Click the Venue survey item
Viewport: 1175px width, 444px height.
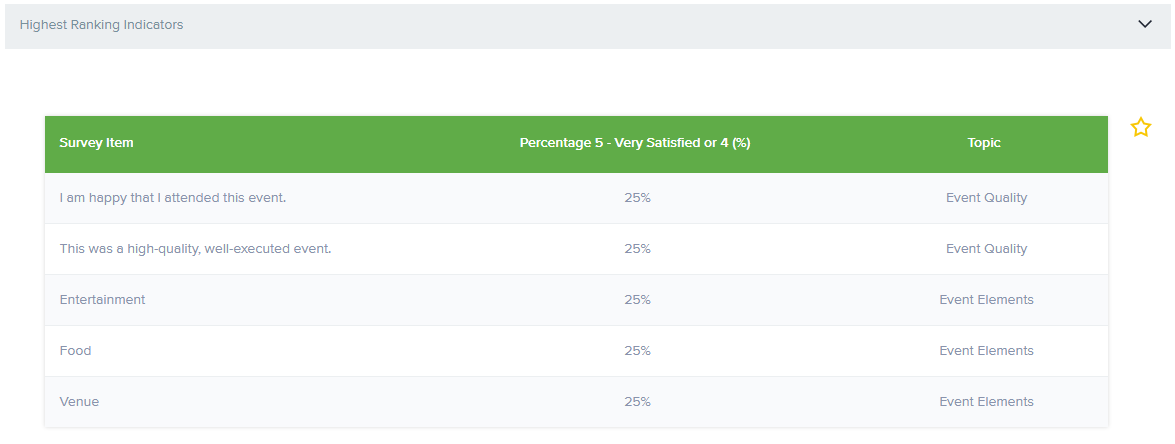point(79,402)
